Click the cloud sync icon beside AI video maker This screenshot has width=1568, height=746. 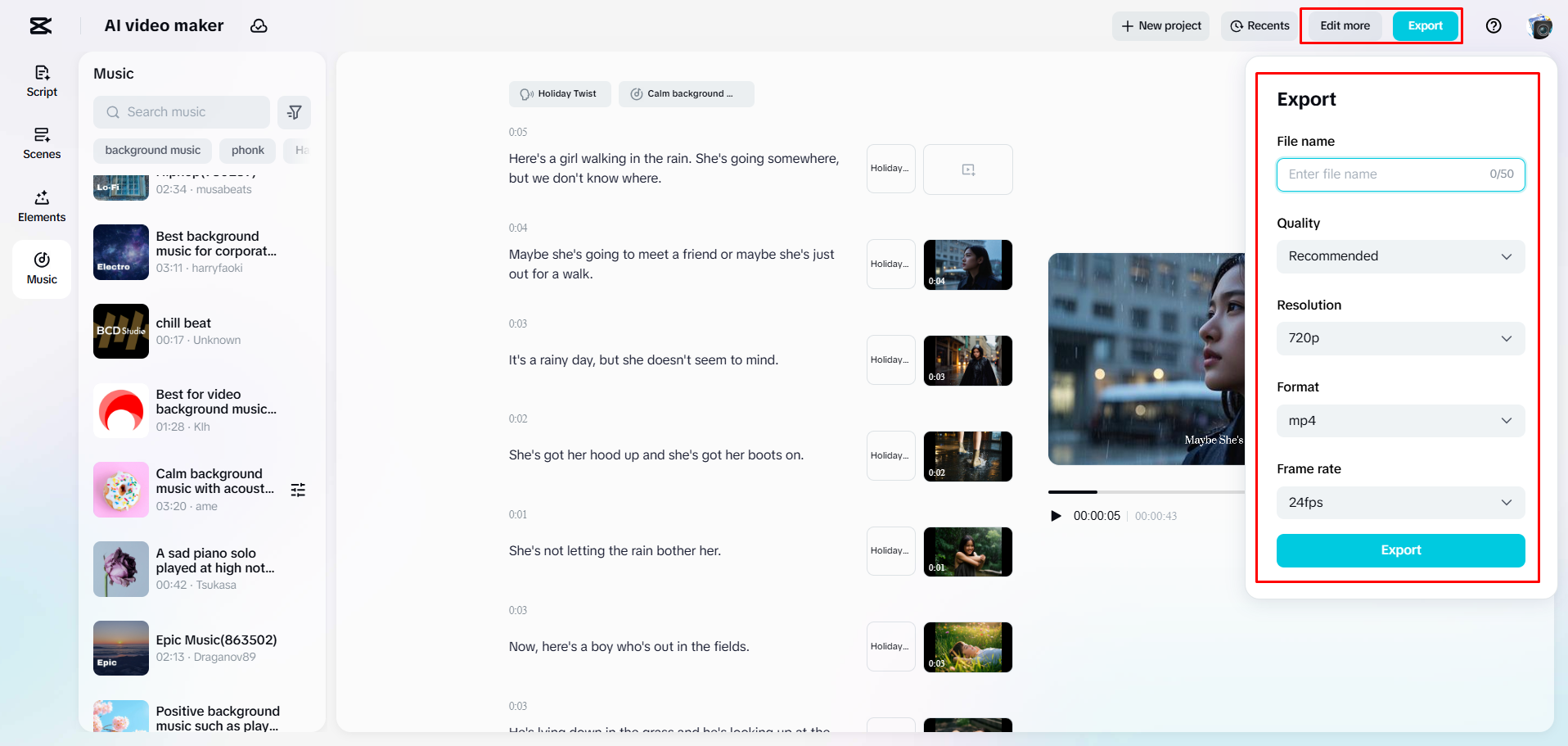tap(259, 25)
